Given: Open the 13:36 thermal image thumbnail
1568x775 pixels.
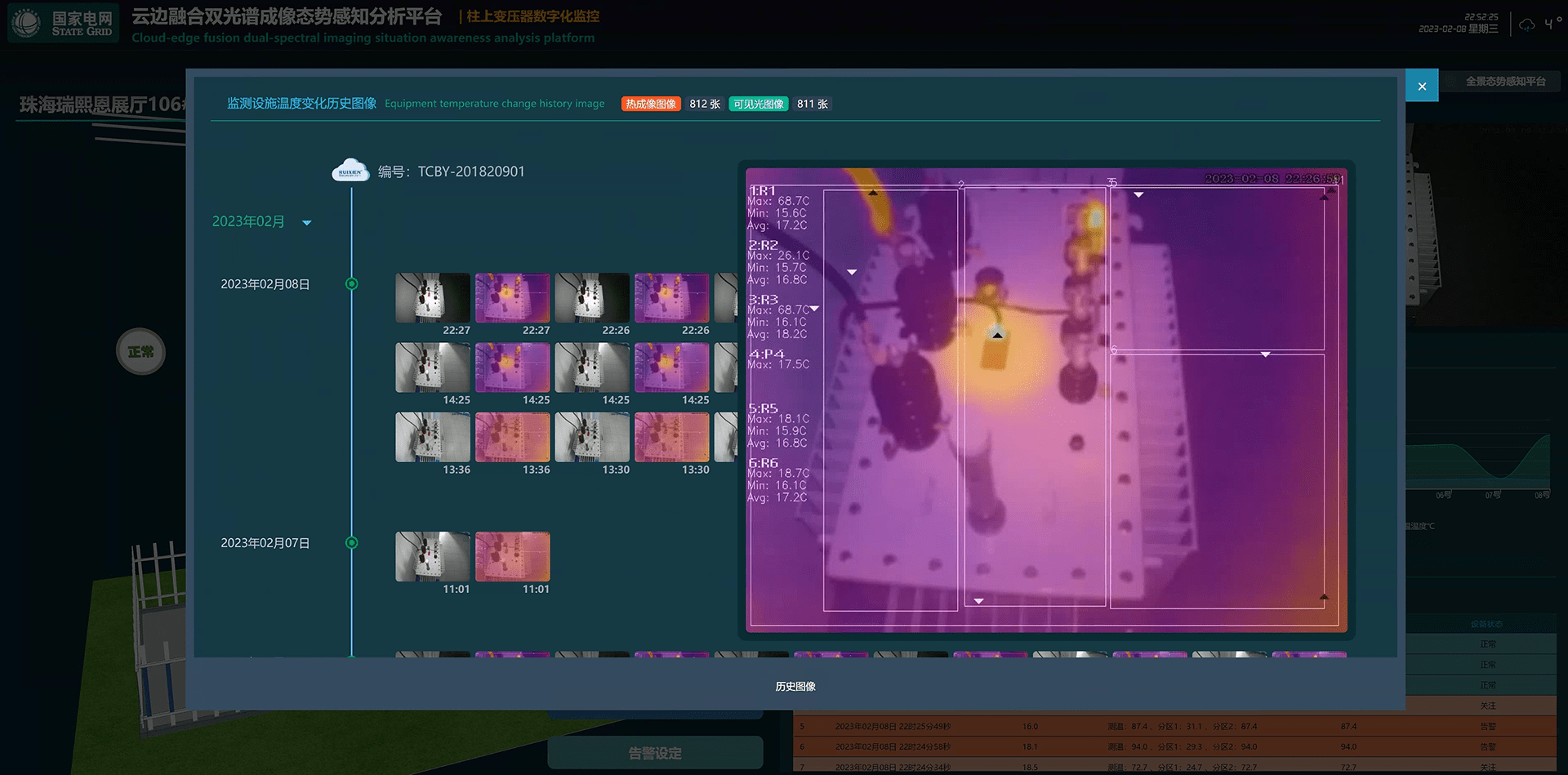Looking at the screenshot, I should tap(512, 438).
